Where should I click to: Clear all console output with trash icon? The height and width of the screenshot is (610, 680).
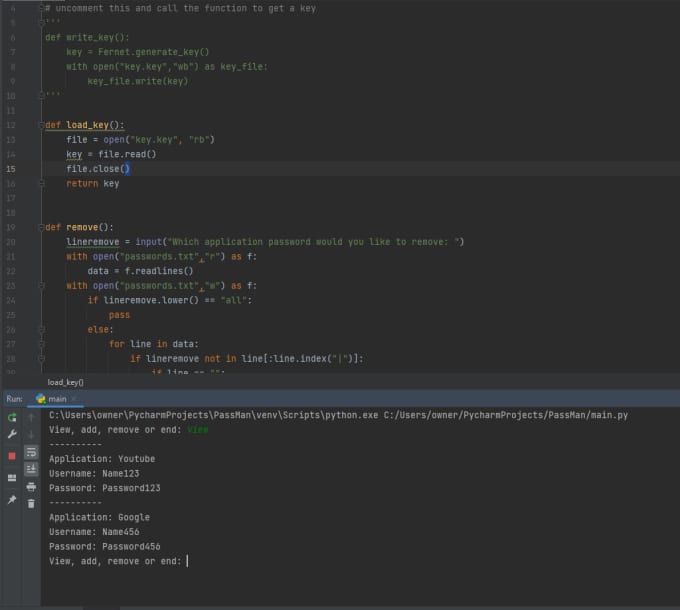pyautogui.click(x=31, y=503)
